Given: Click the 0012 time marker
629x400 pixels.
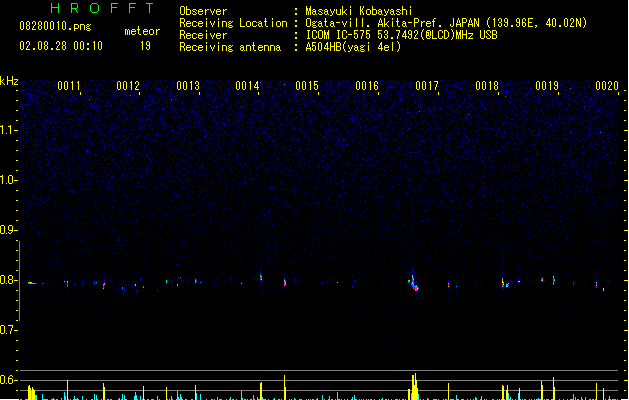Looking at the screenshot, I should tap(128, 86).
